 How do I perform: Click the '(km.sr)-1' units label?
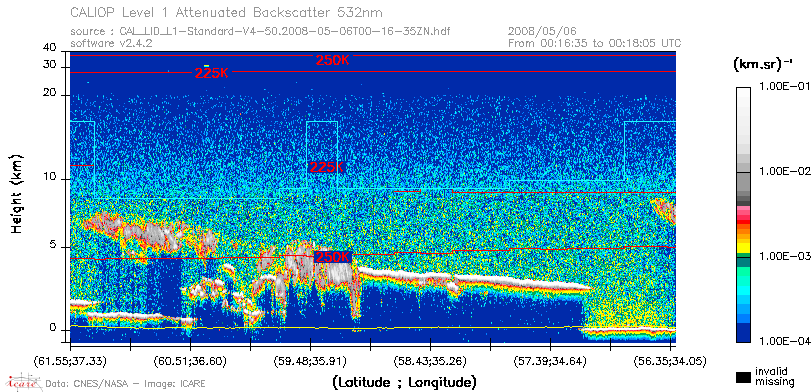(x=763, y=65)
